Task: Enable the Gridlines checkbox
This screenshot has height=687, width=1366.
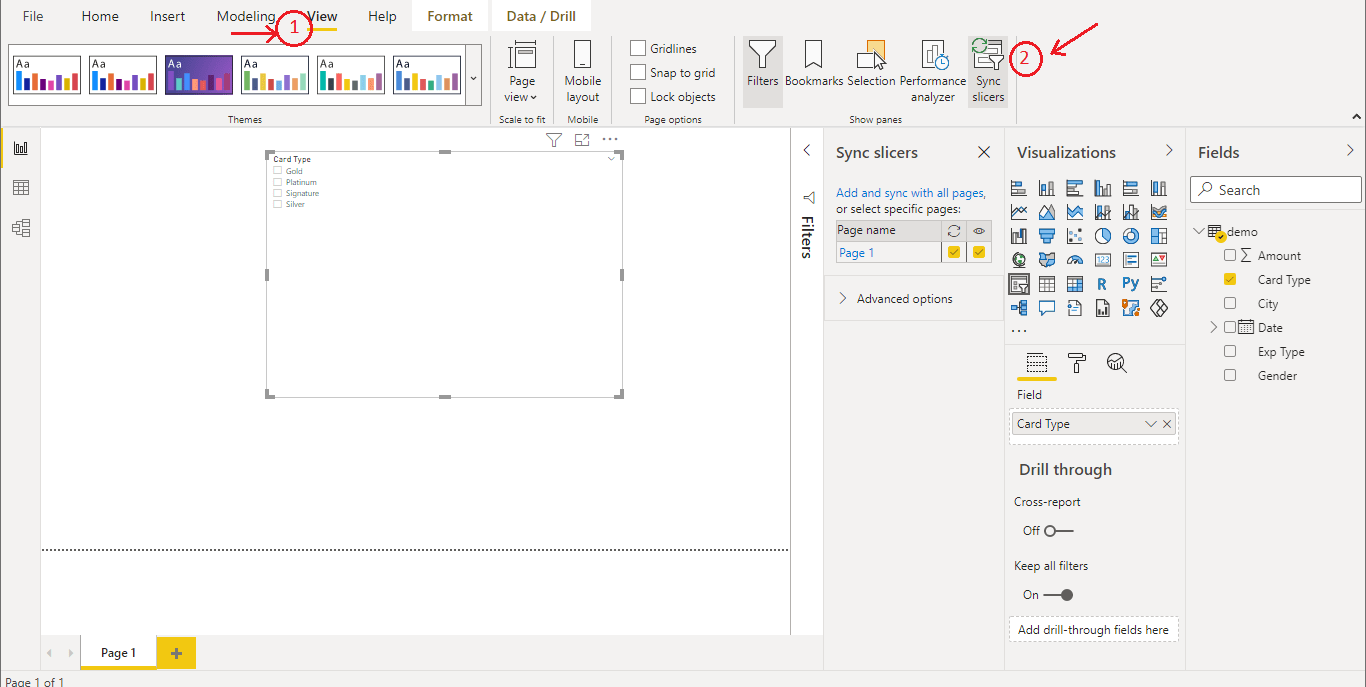Action: pos(637,47)
